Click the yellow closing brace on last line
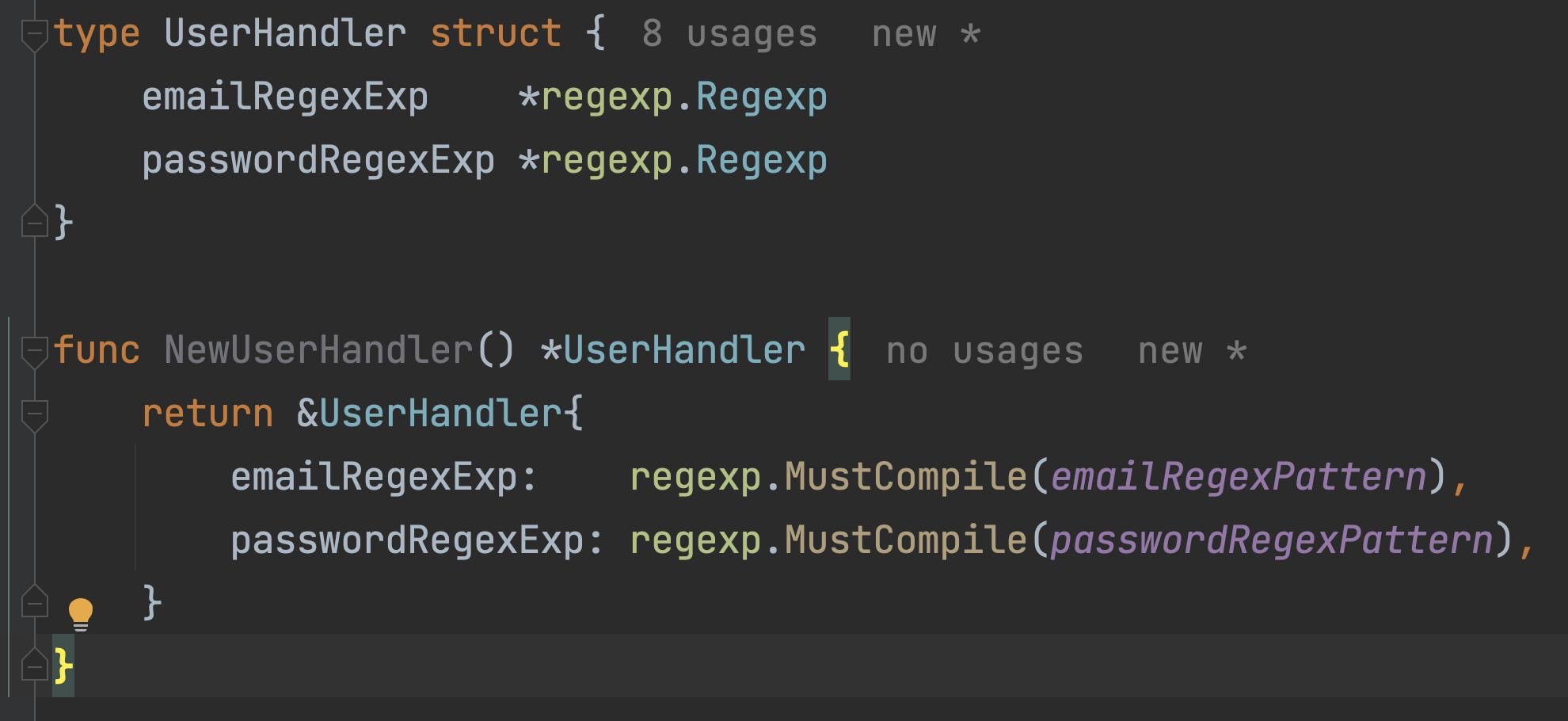Image resolution: width=1568 pixels, height=721 pixels. (63, 666)
